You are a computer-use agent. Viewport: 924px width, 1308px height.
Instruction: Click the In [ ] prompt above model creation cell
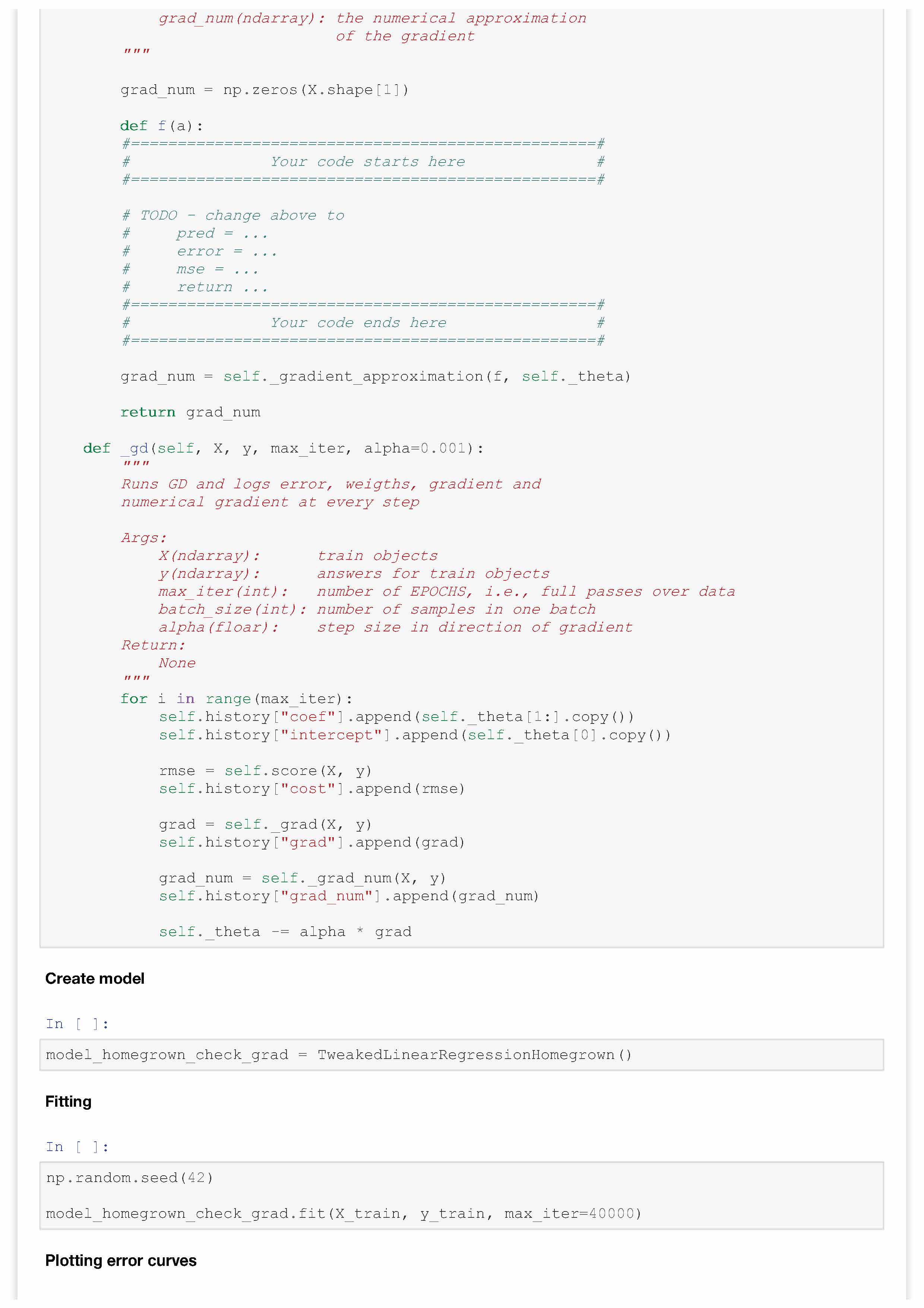coord(77,1024)
